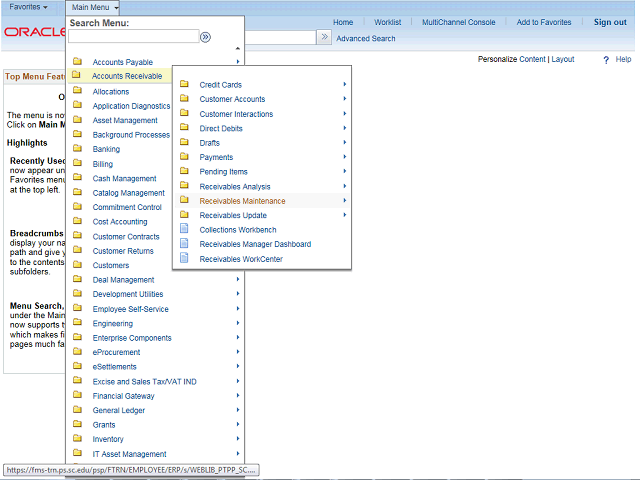
Task: Click the Search Menu text field
Action: coord(133,37)
